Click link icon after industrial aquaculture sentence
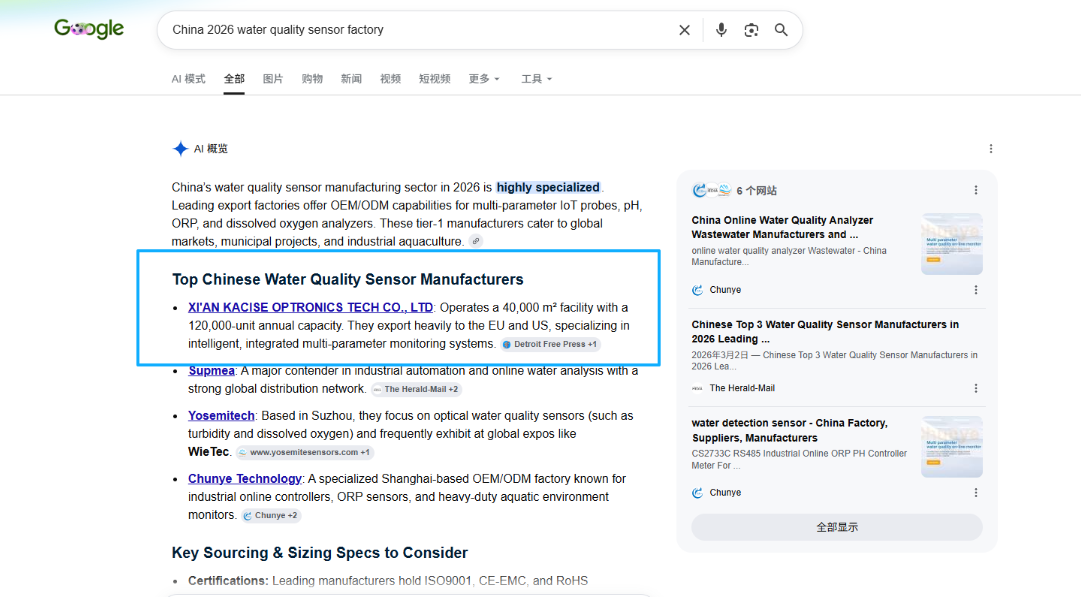 point(476,241)
